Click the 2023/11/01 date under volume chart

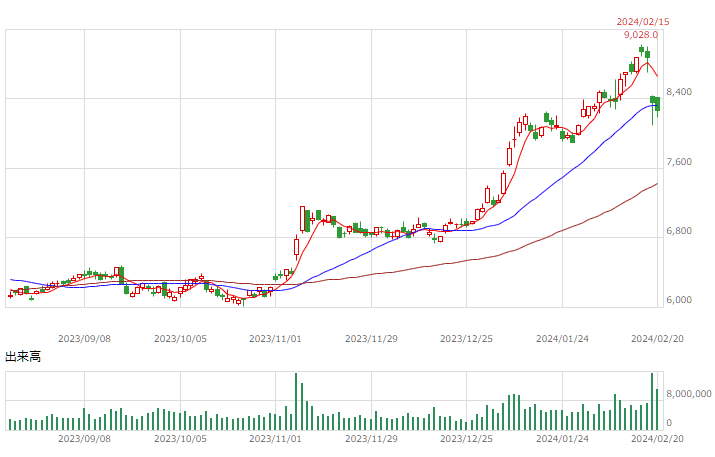click(275, 439)
